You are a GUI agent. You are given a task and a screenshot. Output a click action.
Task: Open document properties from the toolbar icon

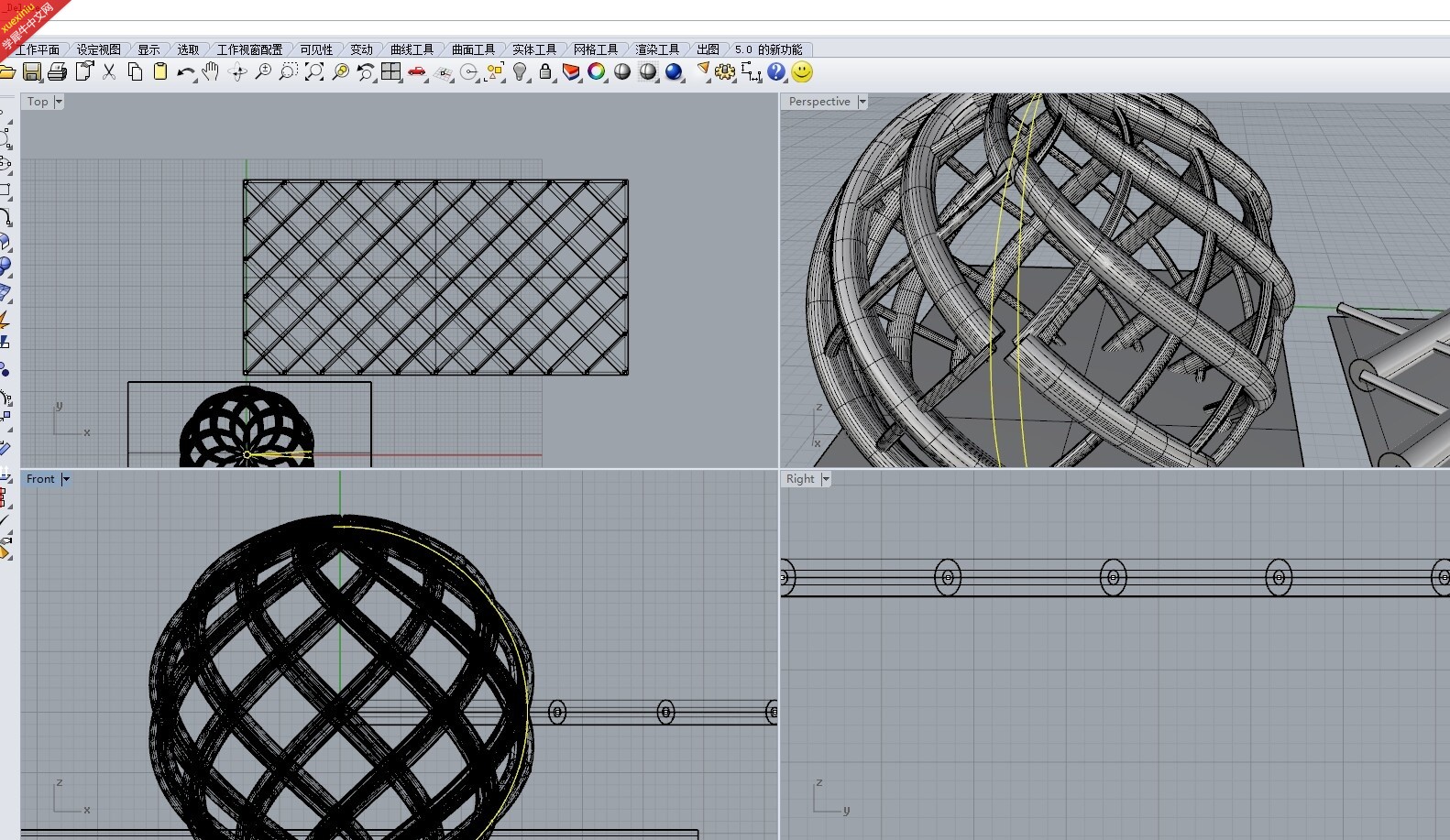tap(84, 71)
